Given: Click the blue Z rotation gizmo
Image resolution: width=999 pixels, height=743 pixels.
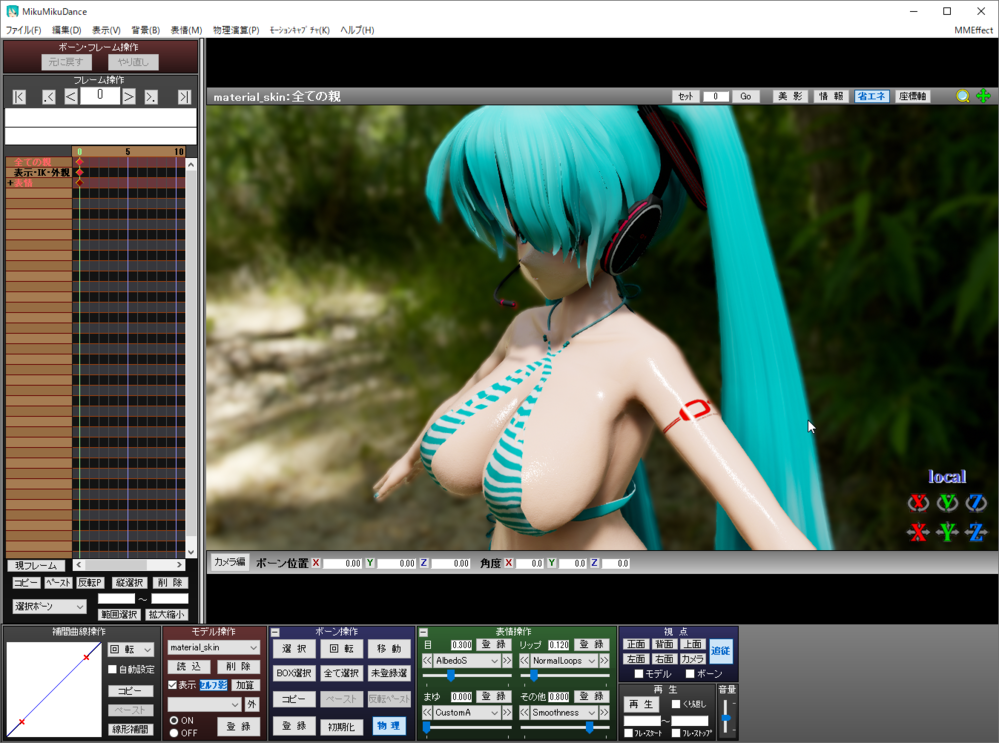Looking at the screenshot, I should pyautogui.click(x=976, y=503).
